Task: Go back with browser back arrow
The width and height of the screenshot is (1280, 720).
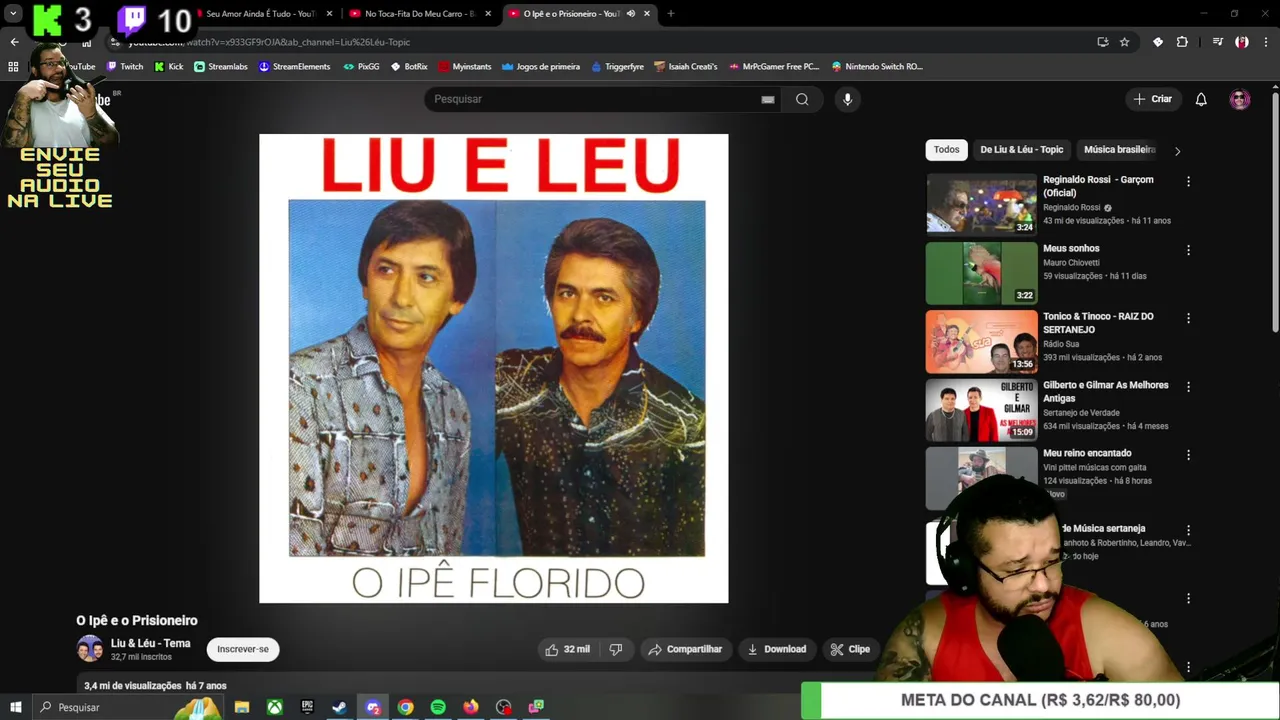Action: pyautogui.click(x=14, y=42)
